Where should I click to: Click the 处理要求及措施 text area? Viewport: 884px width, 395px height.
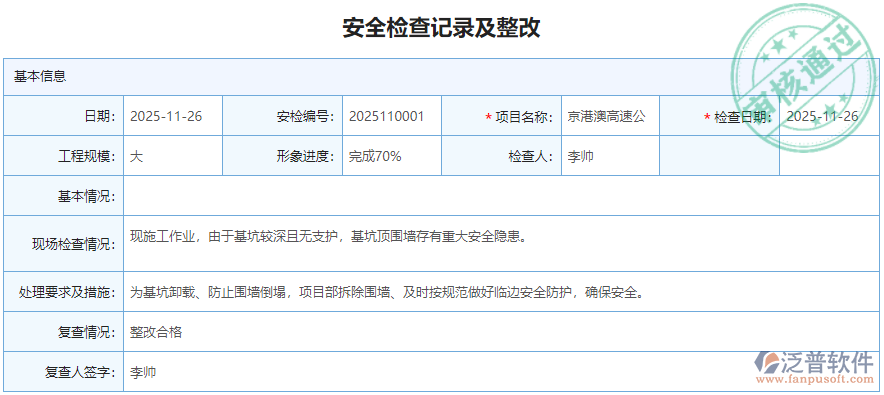click(x=501, y=292)
